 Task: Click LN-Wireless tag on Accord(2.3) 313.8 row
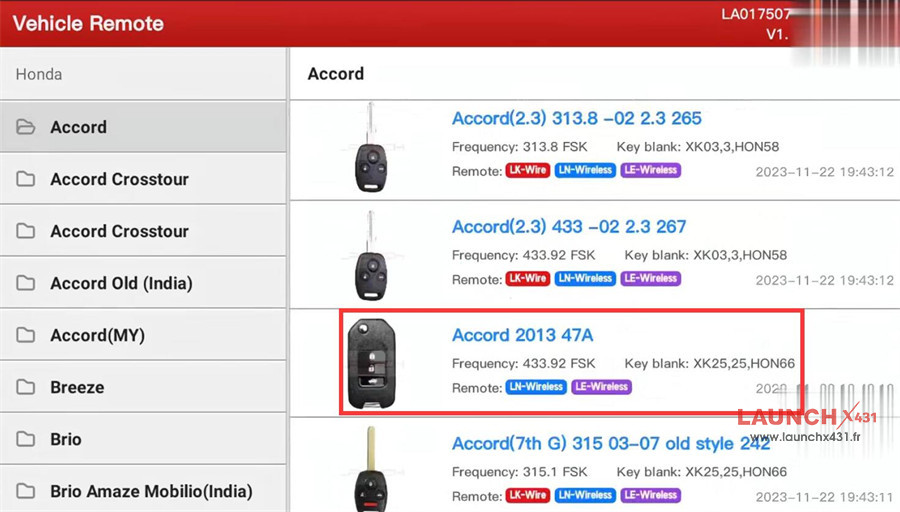tap(585, 170)
